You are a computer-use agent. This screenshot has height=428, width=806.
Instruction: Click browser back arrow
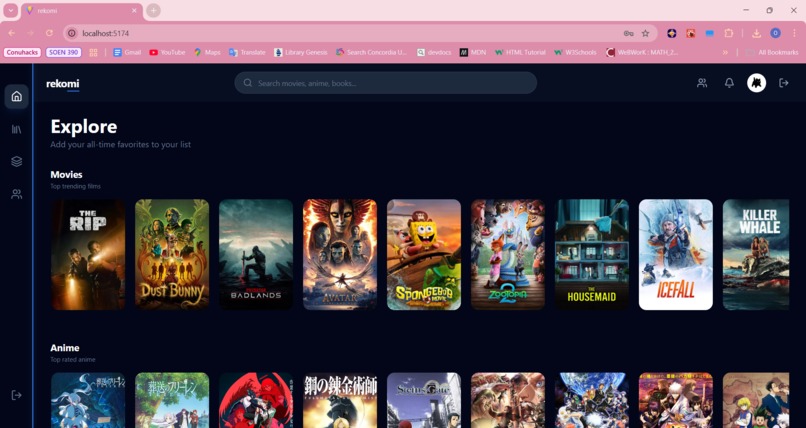click(11, 33)
